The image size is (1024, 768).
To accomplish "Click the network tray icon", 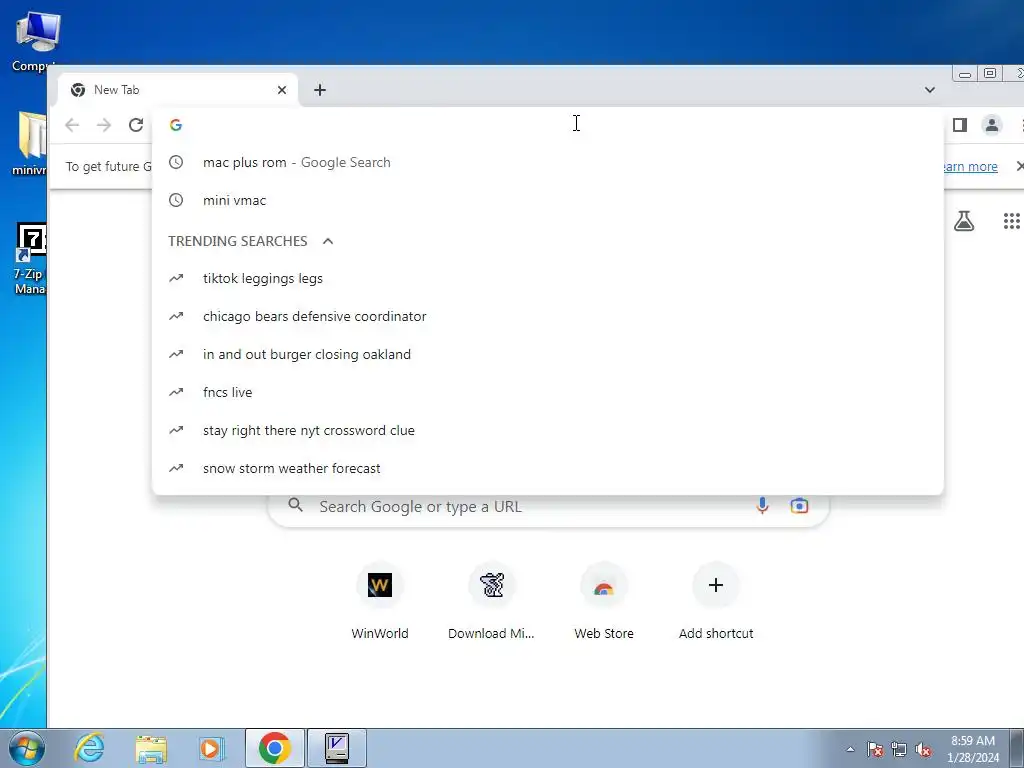I will click(x=899, y=749).
